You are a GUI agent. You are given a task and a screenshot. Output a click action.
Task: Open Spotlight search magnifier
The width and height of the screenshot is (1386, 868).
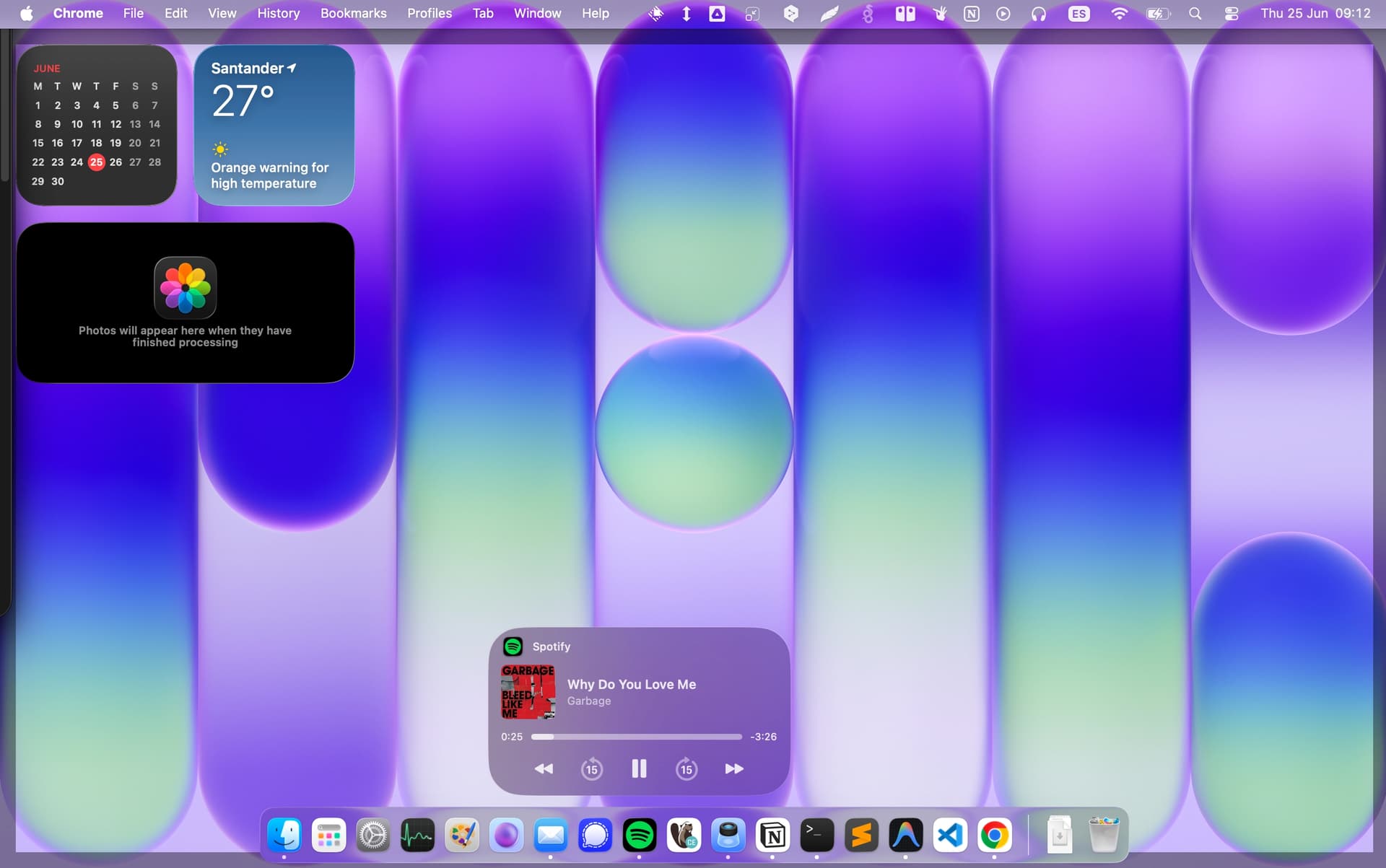[x=1195, y=14]
